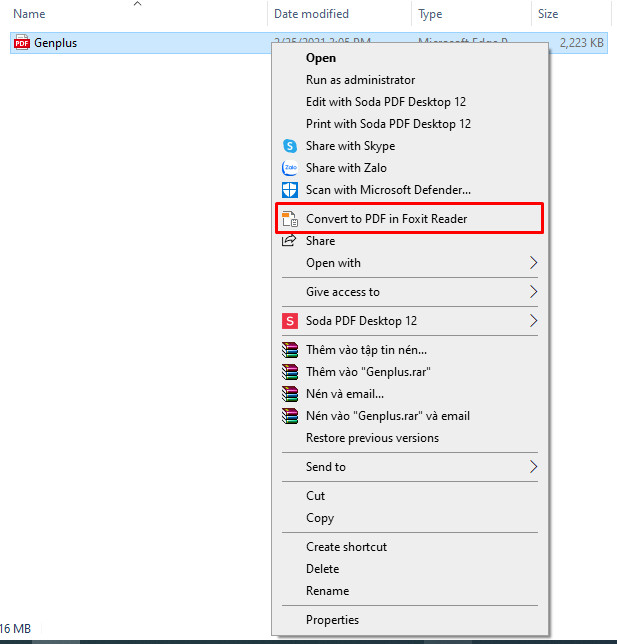Open Properties from the context menu
This screenshot has height=644, width=617.
[x=332, y=620]
